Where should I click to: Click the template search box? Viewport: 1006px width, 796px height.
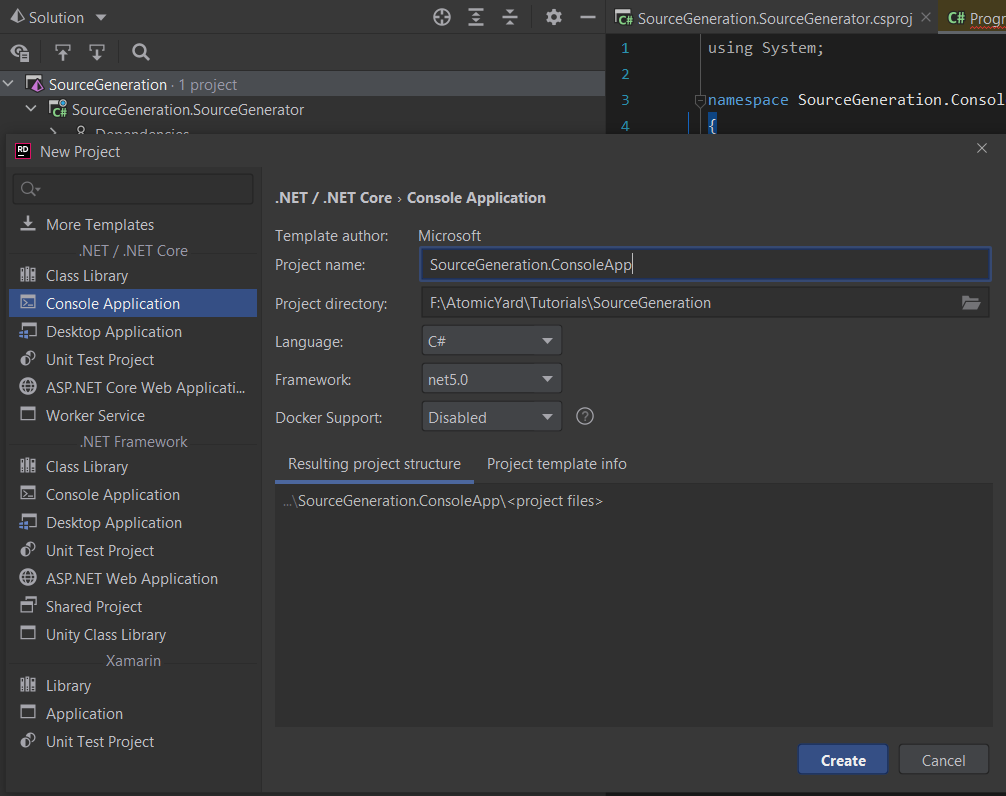click(133, 189)
